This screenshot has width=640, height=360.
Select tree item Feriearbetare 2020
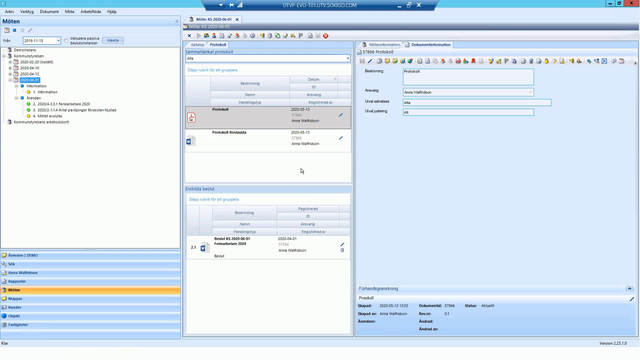[x=61, y=104]
